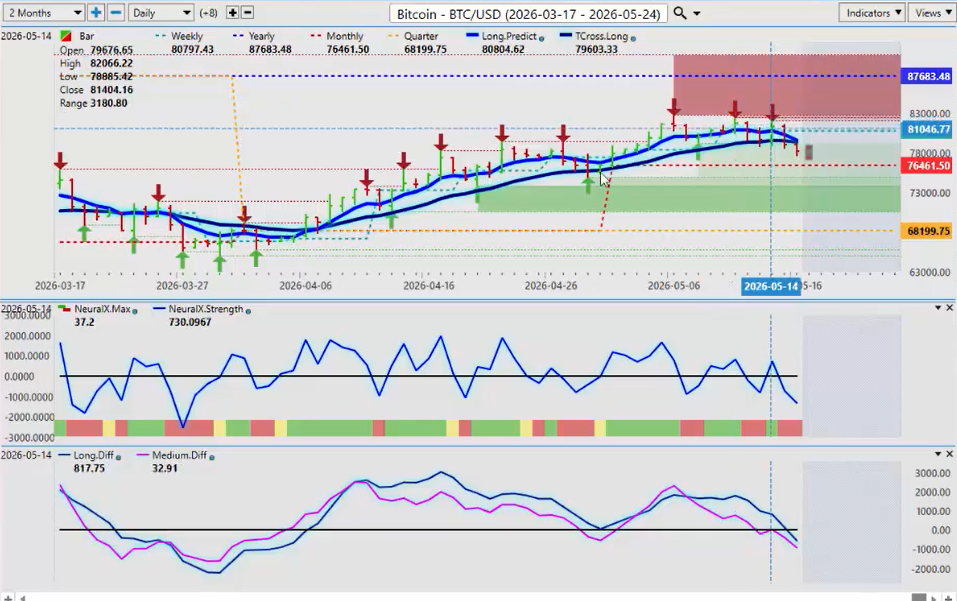Click the blue plus zoom-in button
957x601 pixels.
[x=95, y=13]
